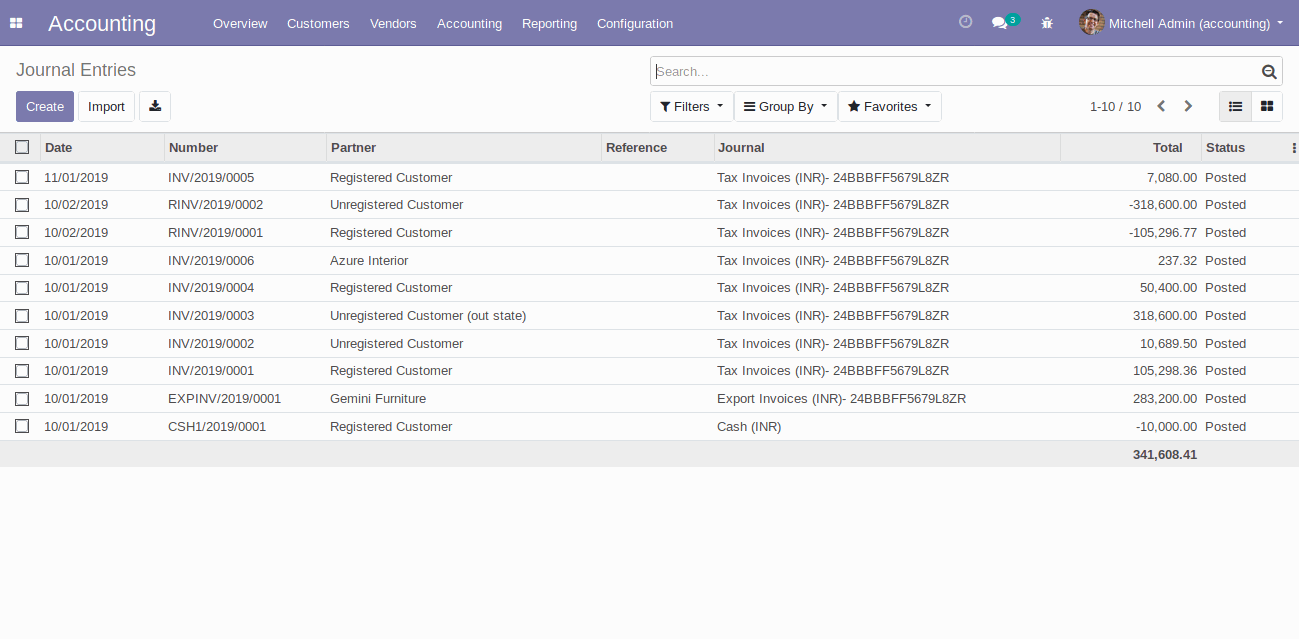Viewport: 1299px width, 639px height.
Task: Open the Customers menu
Action: [318, 23]
